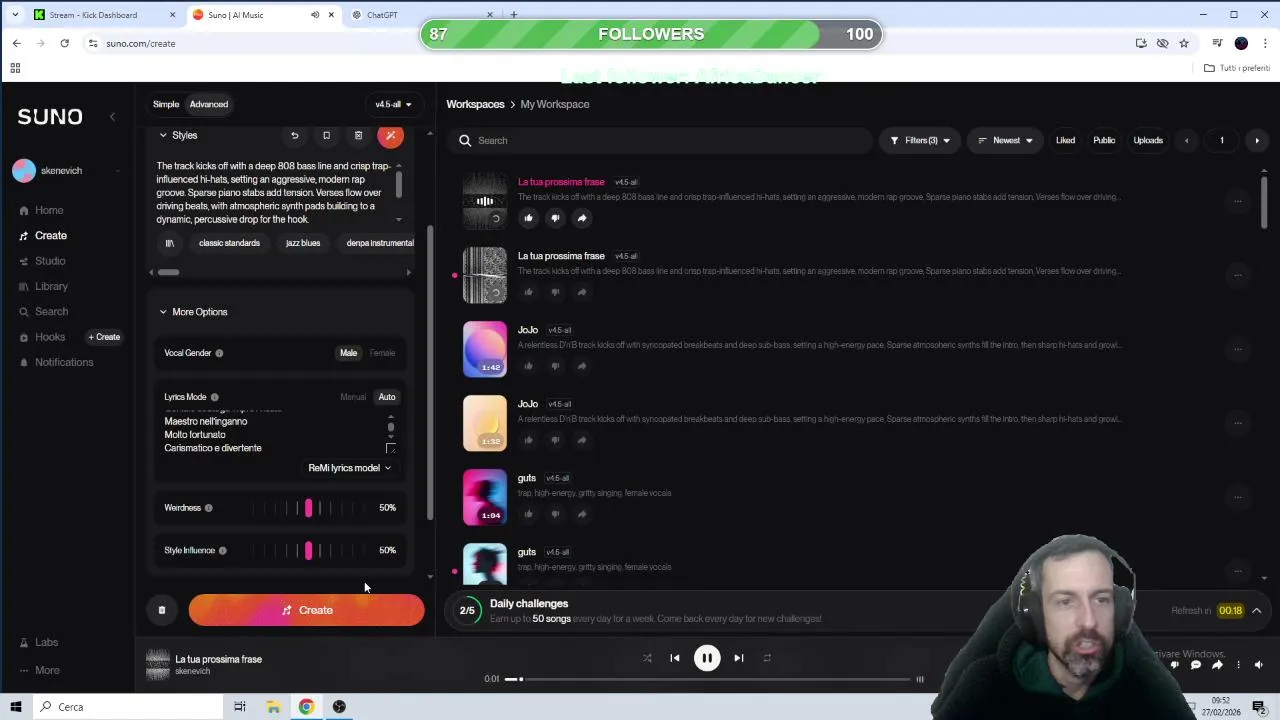
Task: Skip to the next track
Action: coord(738,658)
